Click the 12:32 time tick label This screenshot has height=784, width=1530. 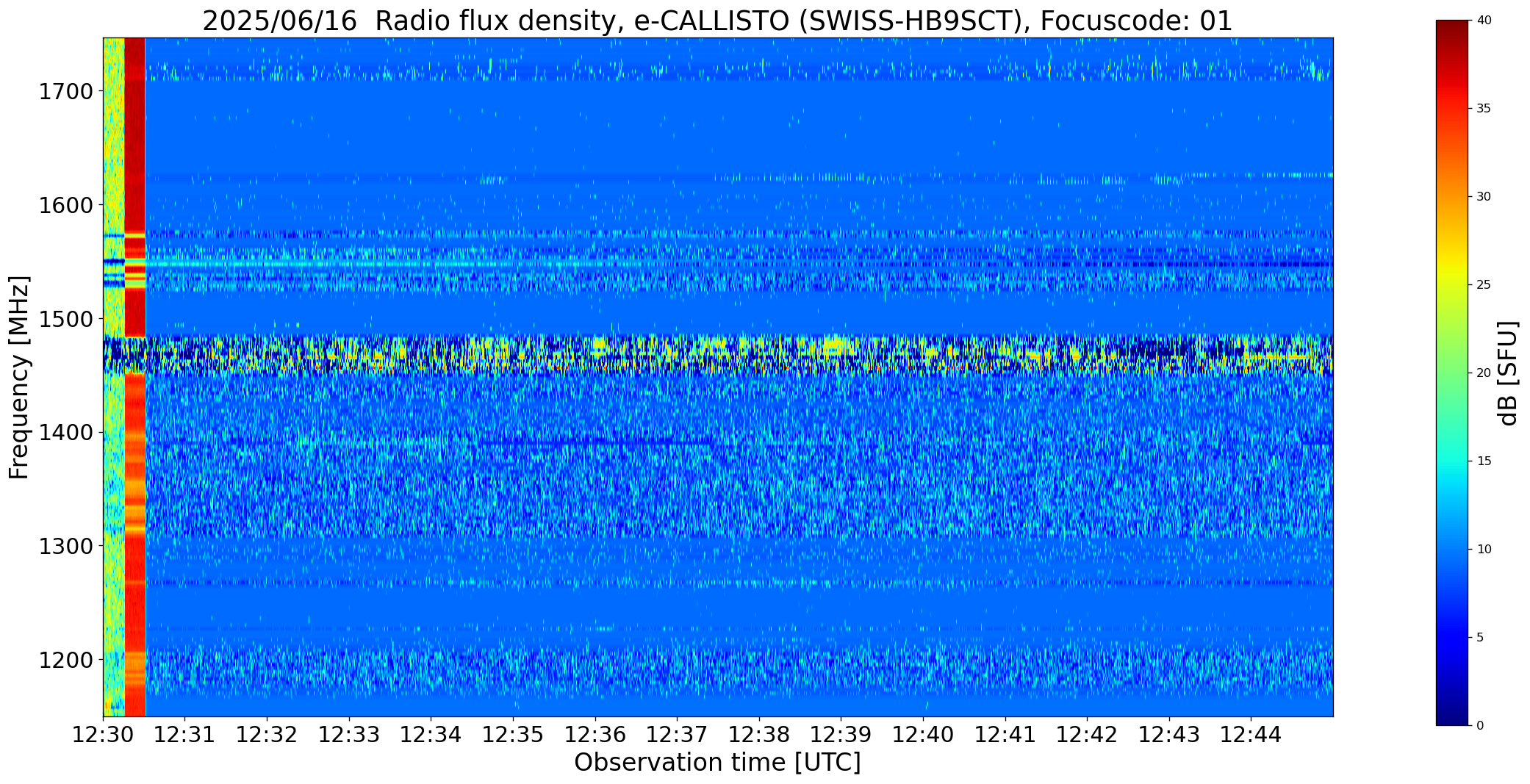pyautogui.click(x=267, y=735)
